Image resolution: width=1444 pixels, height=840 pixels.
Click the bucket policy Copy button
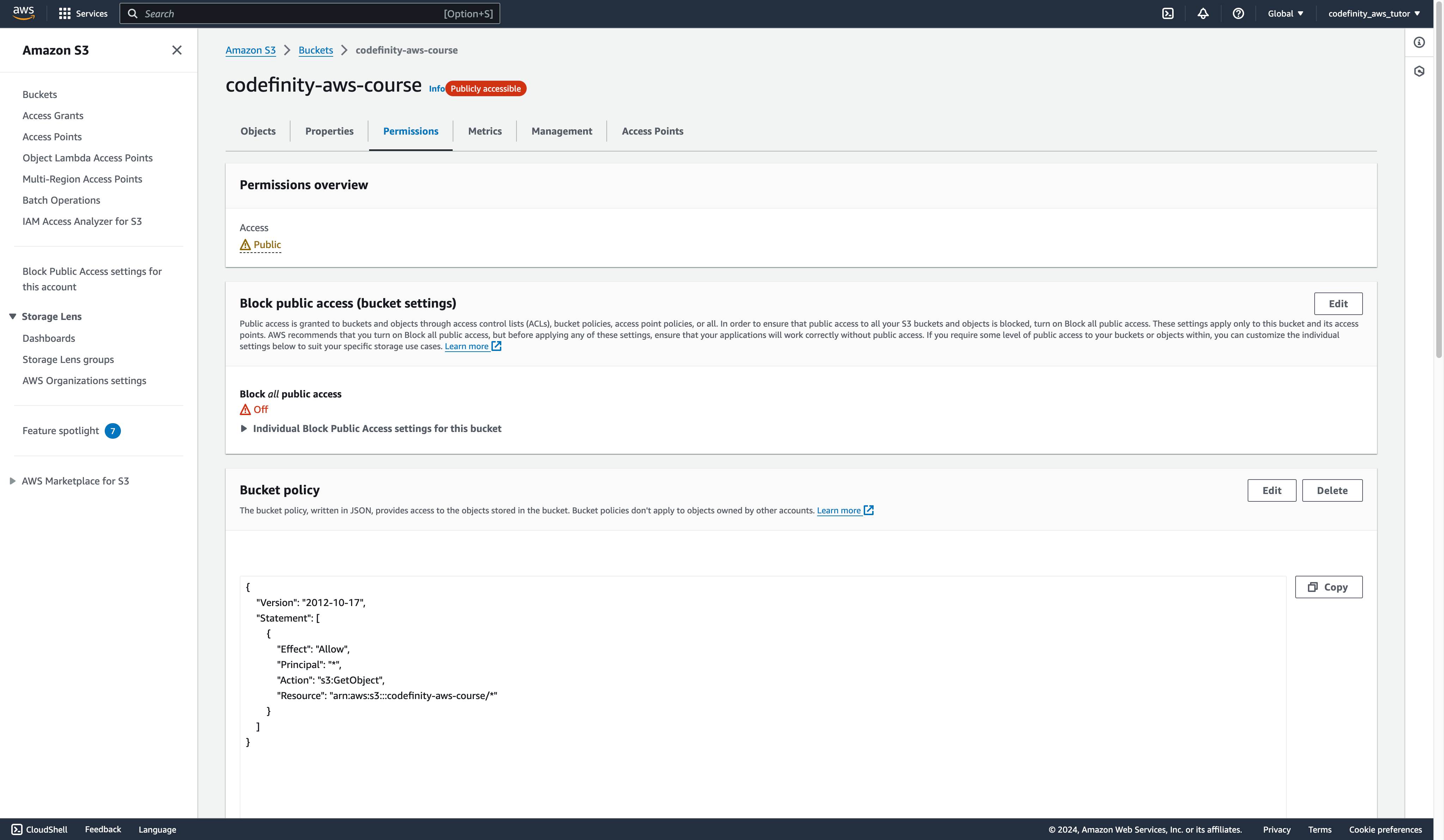1328,587
